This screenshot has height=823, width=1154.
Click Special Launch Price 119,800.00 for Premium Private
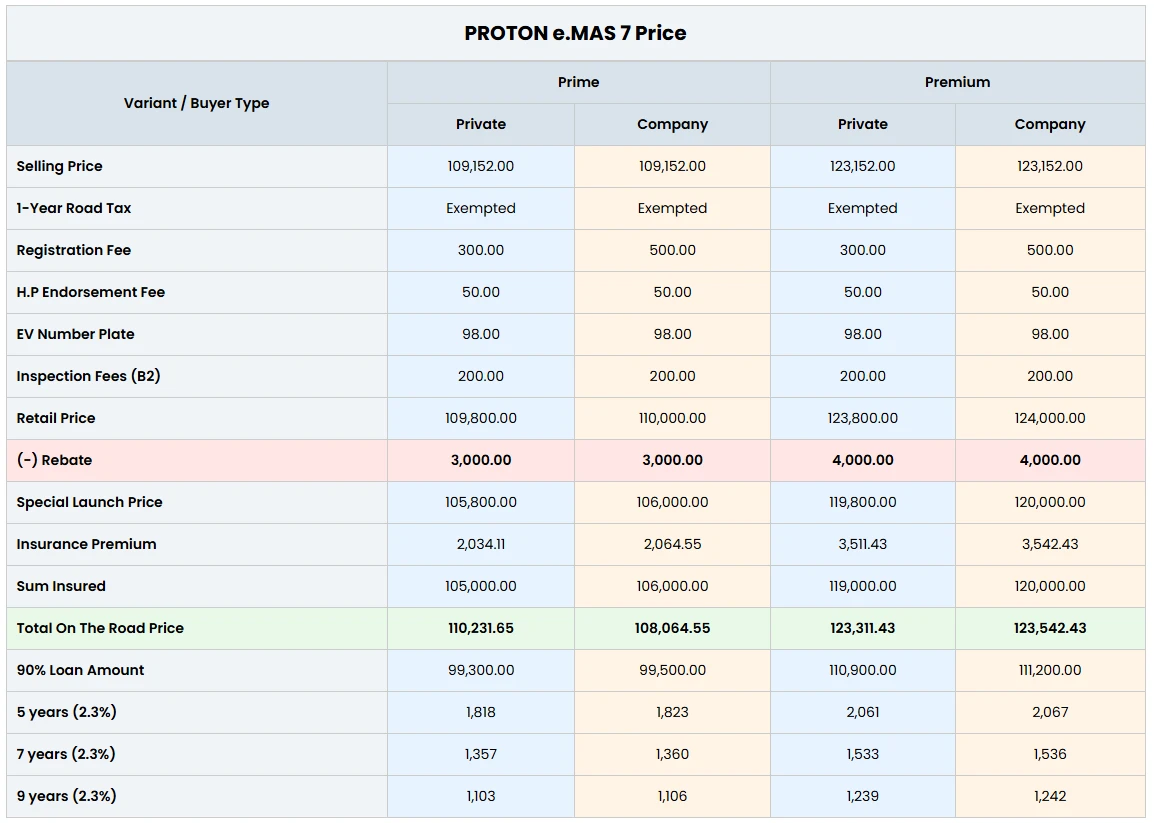(862, 502)
